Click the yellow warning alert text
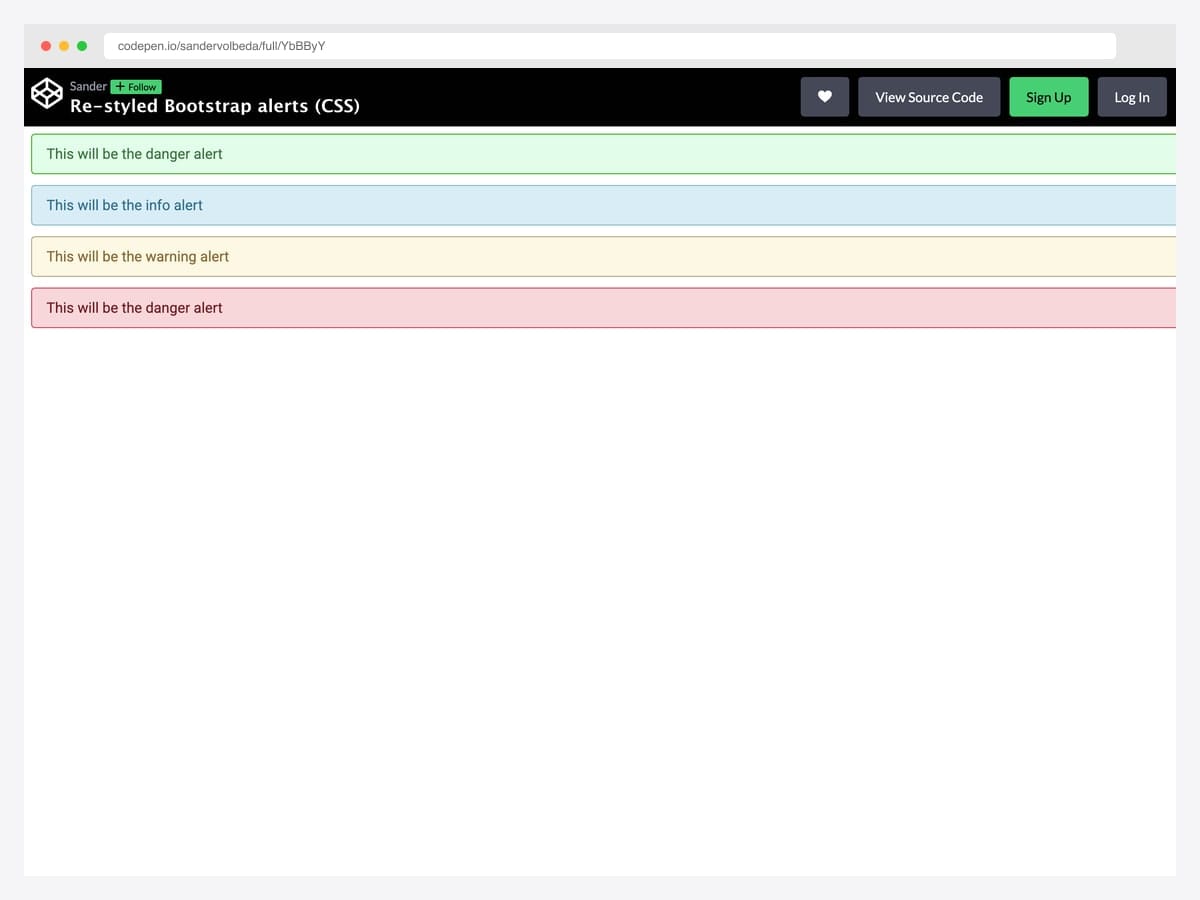This screenshot has height=900, width=1200. 138,257
